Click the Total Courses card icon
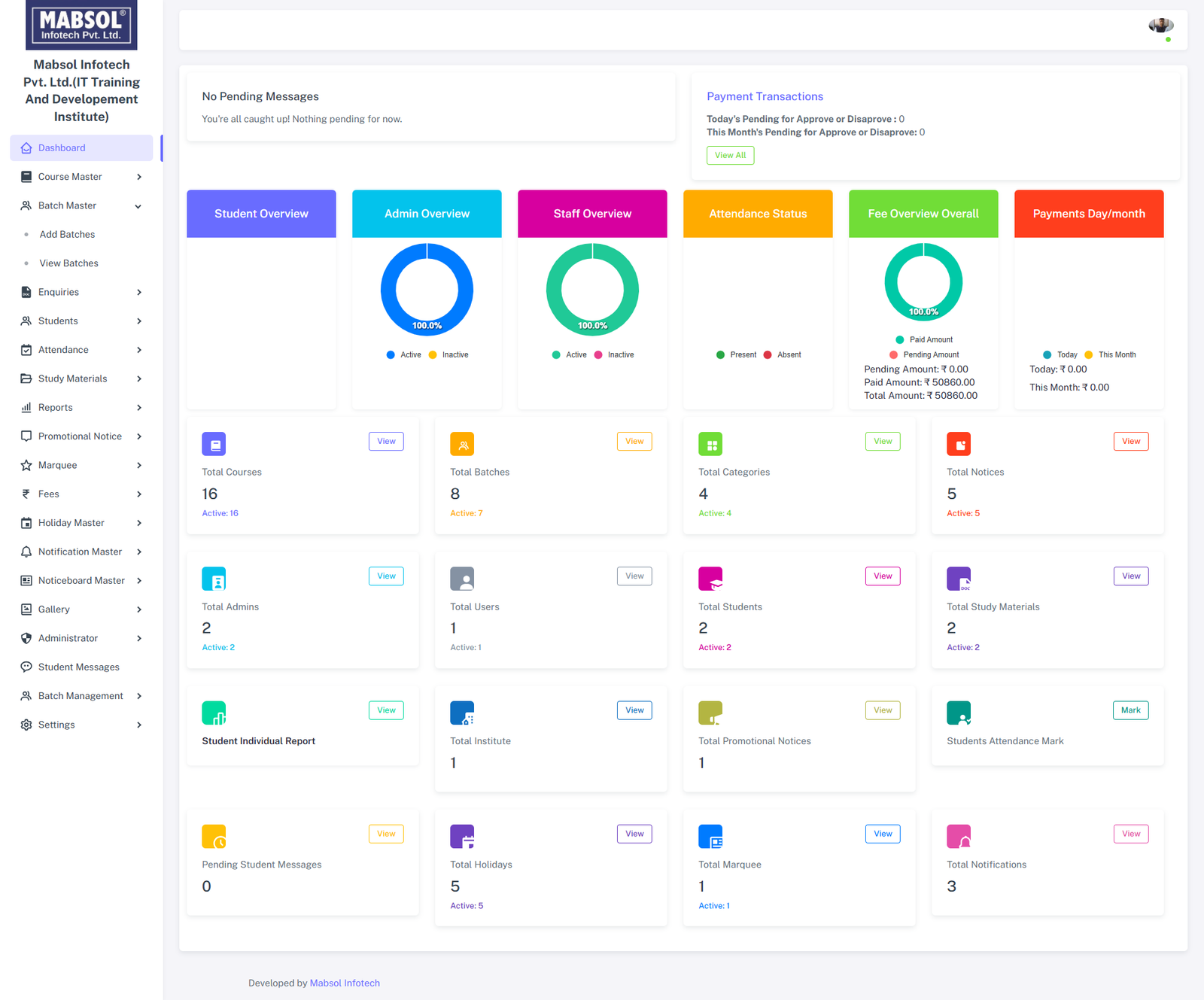This screenshot has height=1000, width=1204. (x=214, y=444)
